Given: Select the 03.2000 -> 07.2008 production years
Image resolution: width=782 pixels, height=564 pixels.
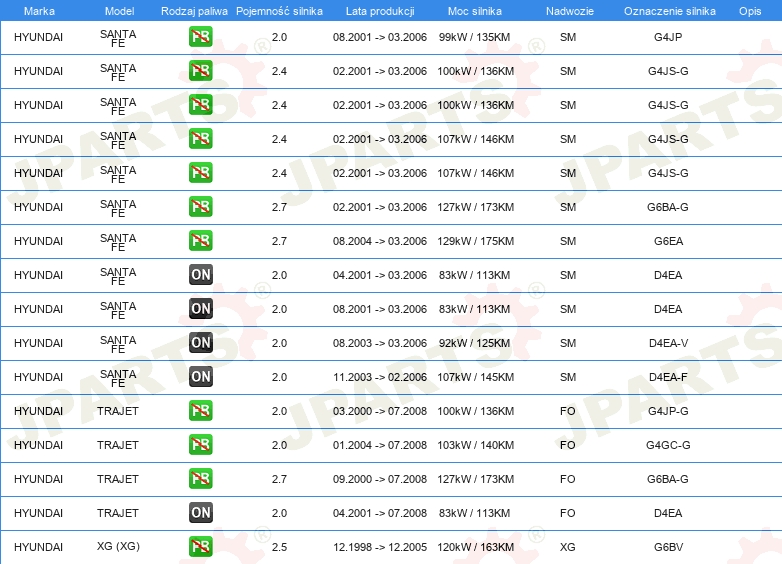Looking at the screenshot, I should point(380,411).
